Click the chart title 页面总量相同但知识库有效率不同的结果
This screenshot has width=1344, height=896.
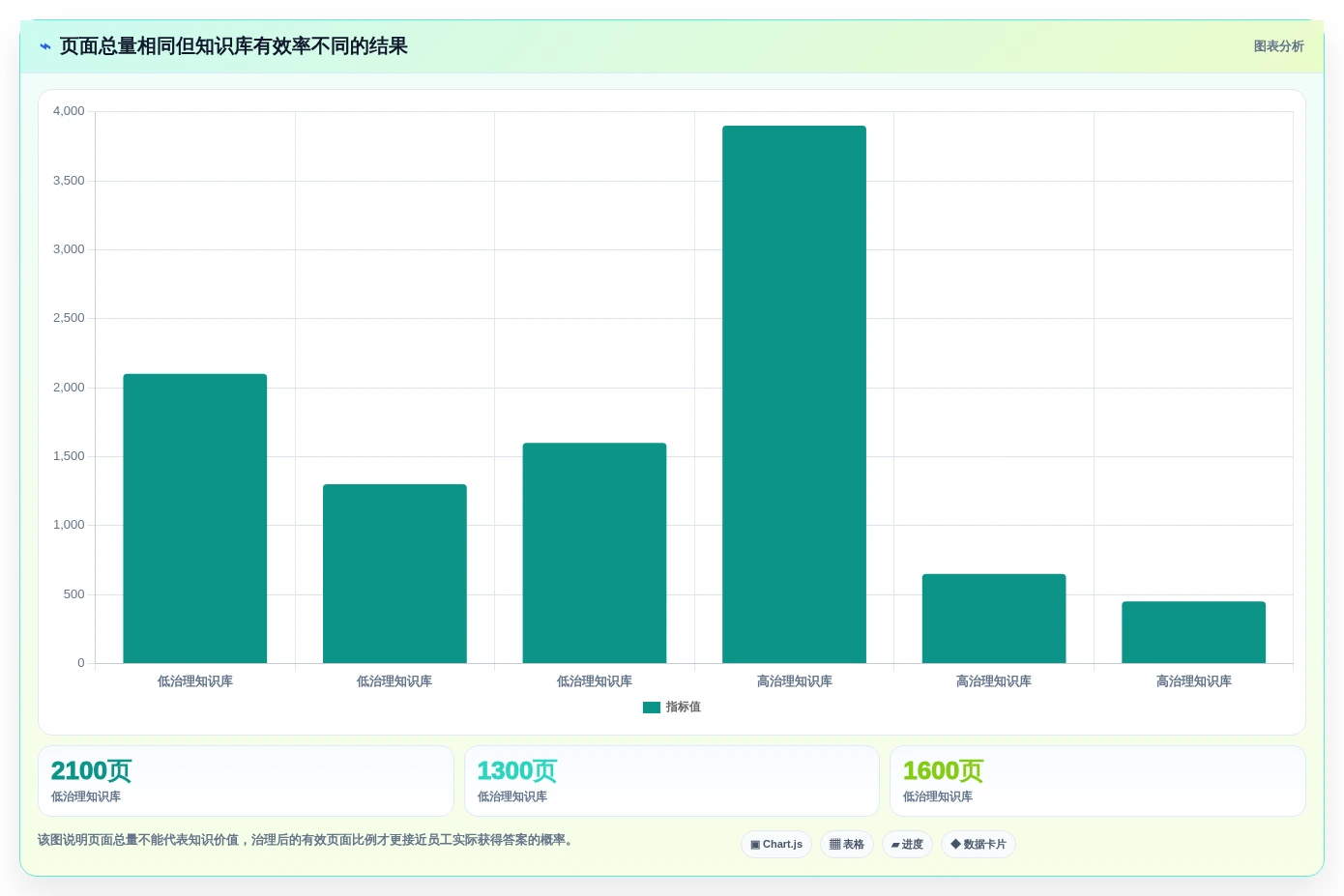click(234, 46)
